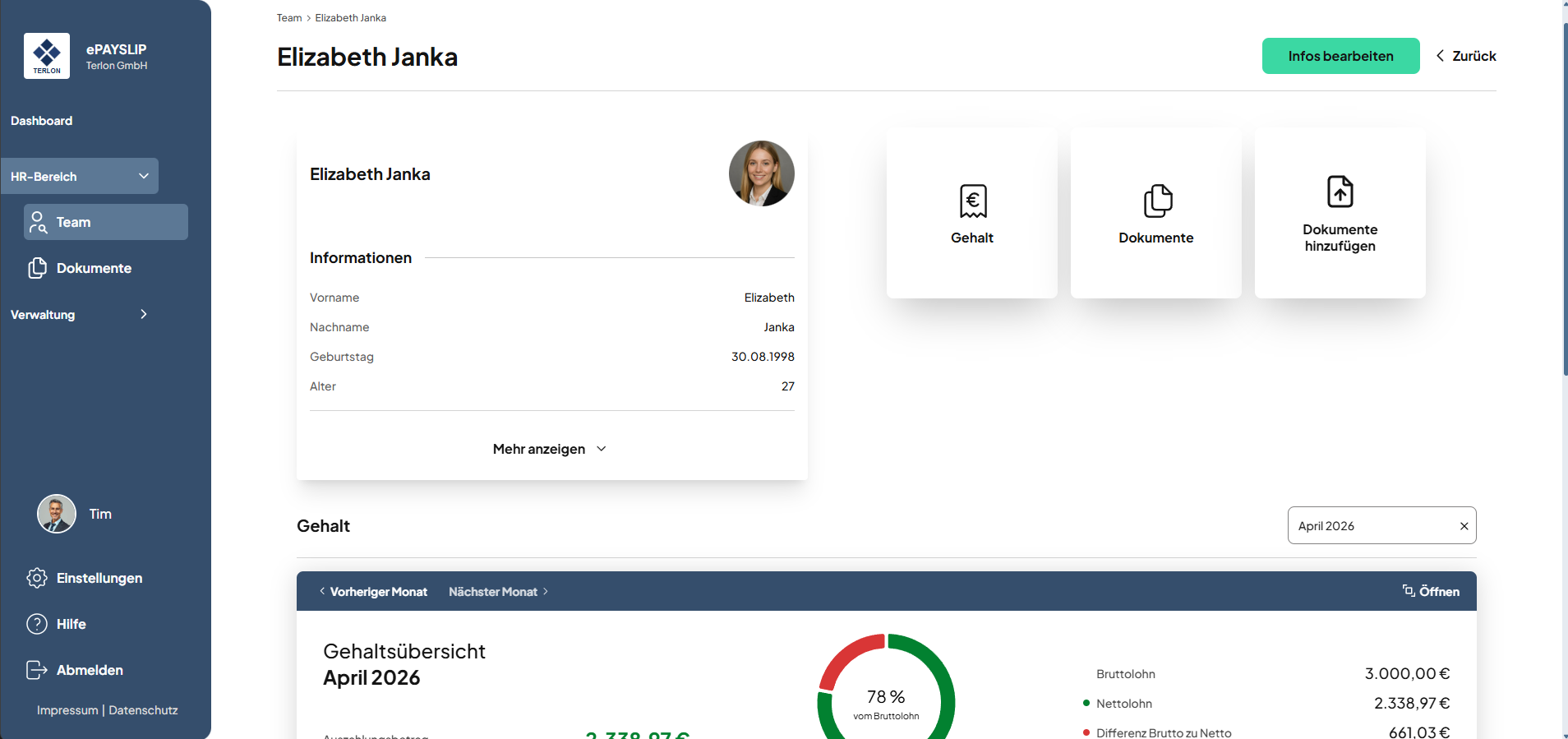Expand Mehr anzeigen for more information

point(550,449)
